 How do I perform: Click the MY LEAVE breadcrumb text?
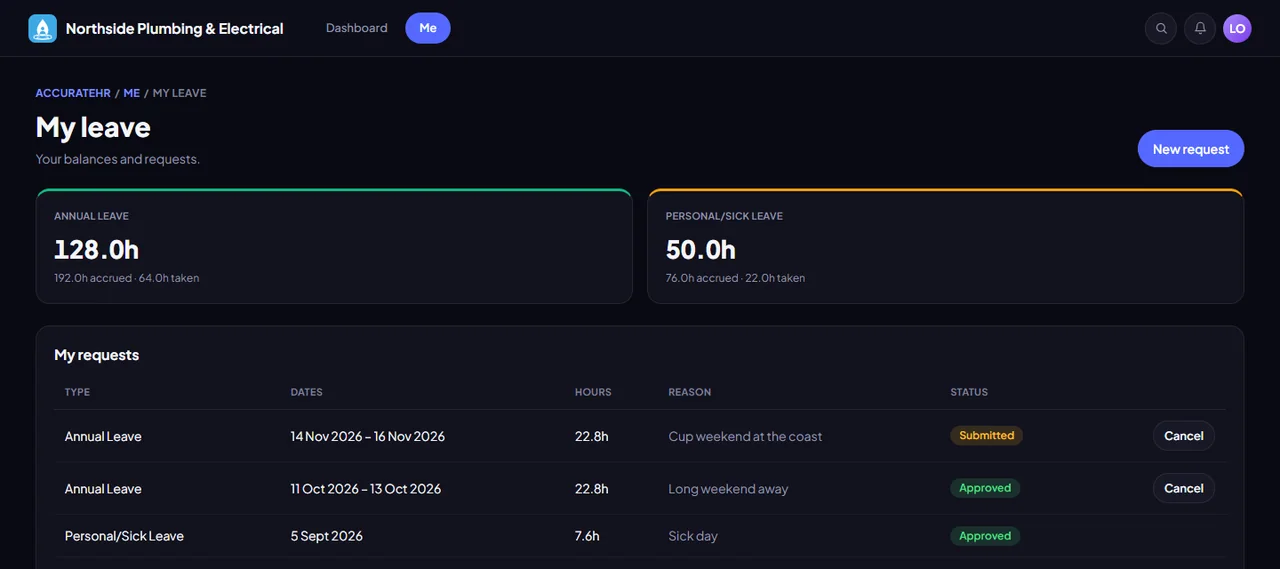point(180,93)
